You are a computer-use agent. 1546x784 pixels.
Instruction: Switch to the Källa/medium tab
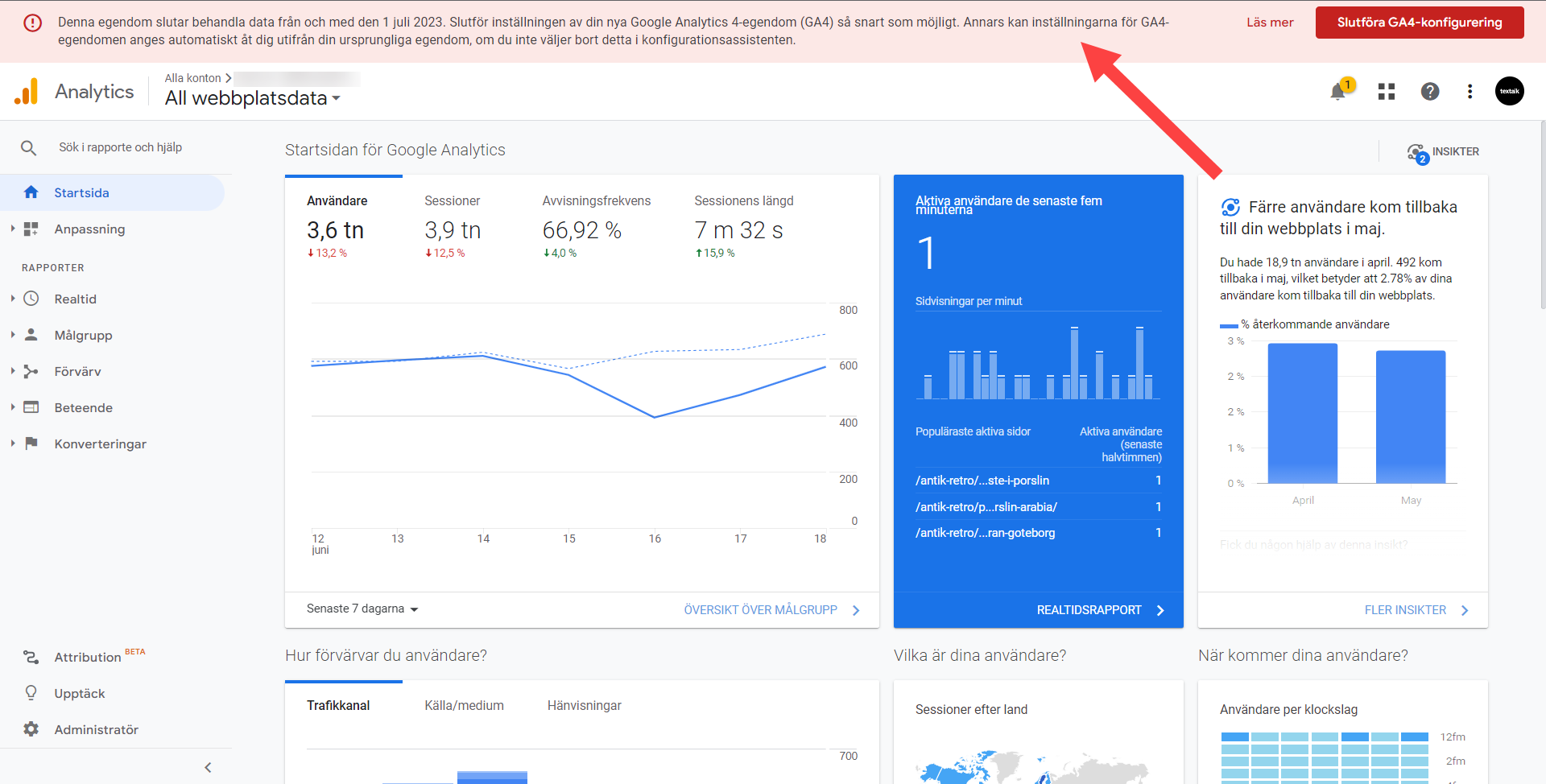pos(464,706)
